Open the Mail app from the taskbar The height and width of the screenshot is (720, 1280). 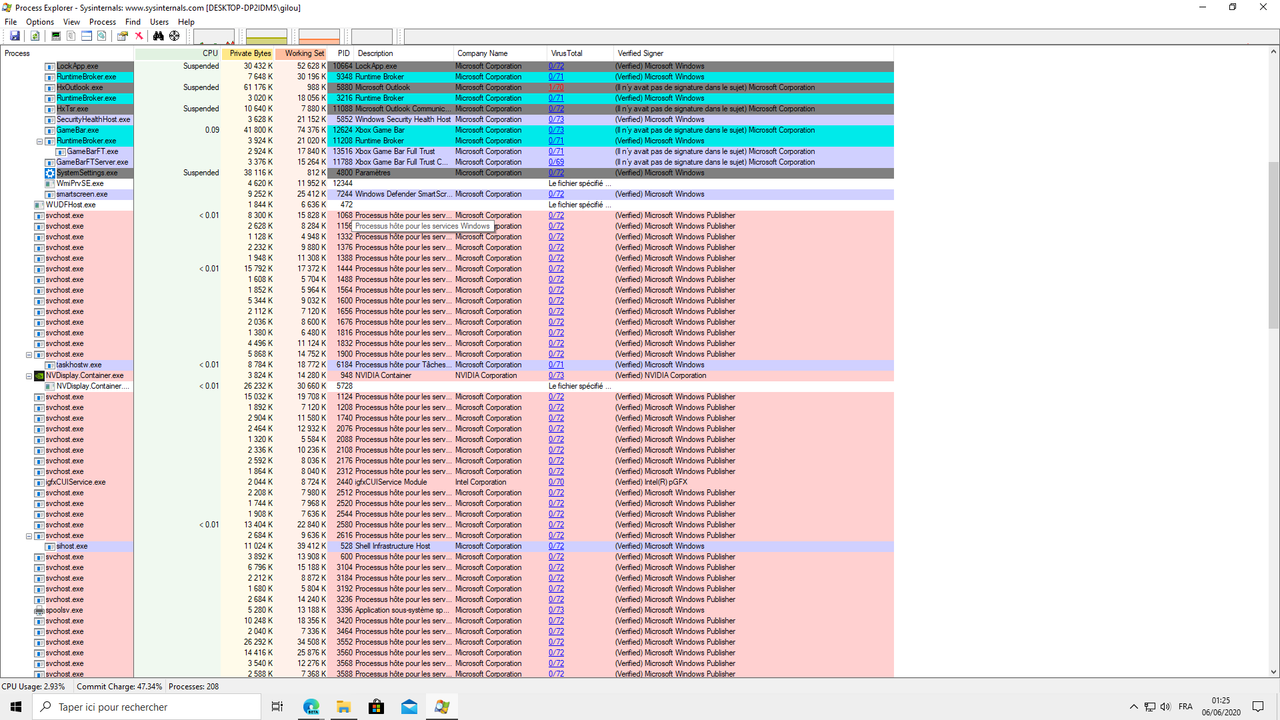(409, 707)
